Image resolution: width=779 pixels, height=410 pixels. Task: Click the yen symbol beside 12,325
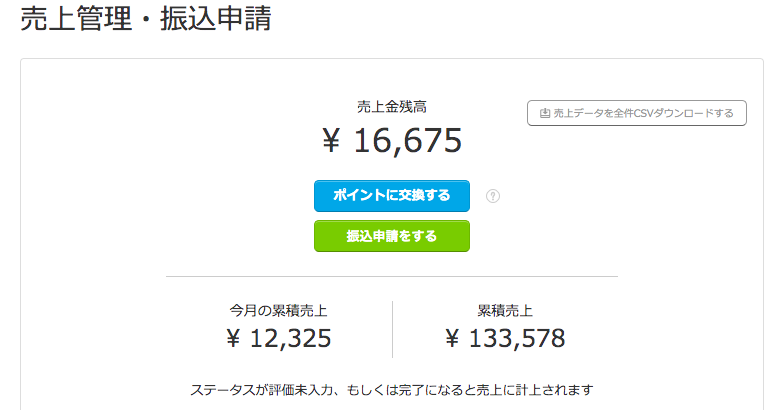233,339
